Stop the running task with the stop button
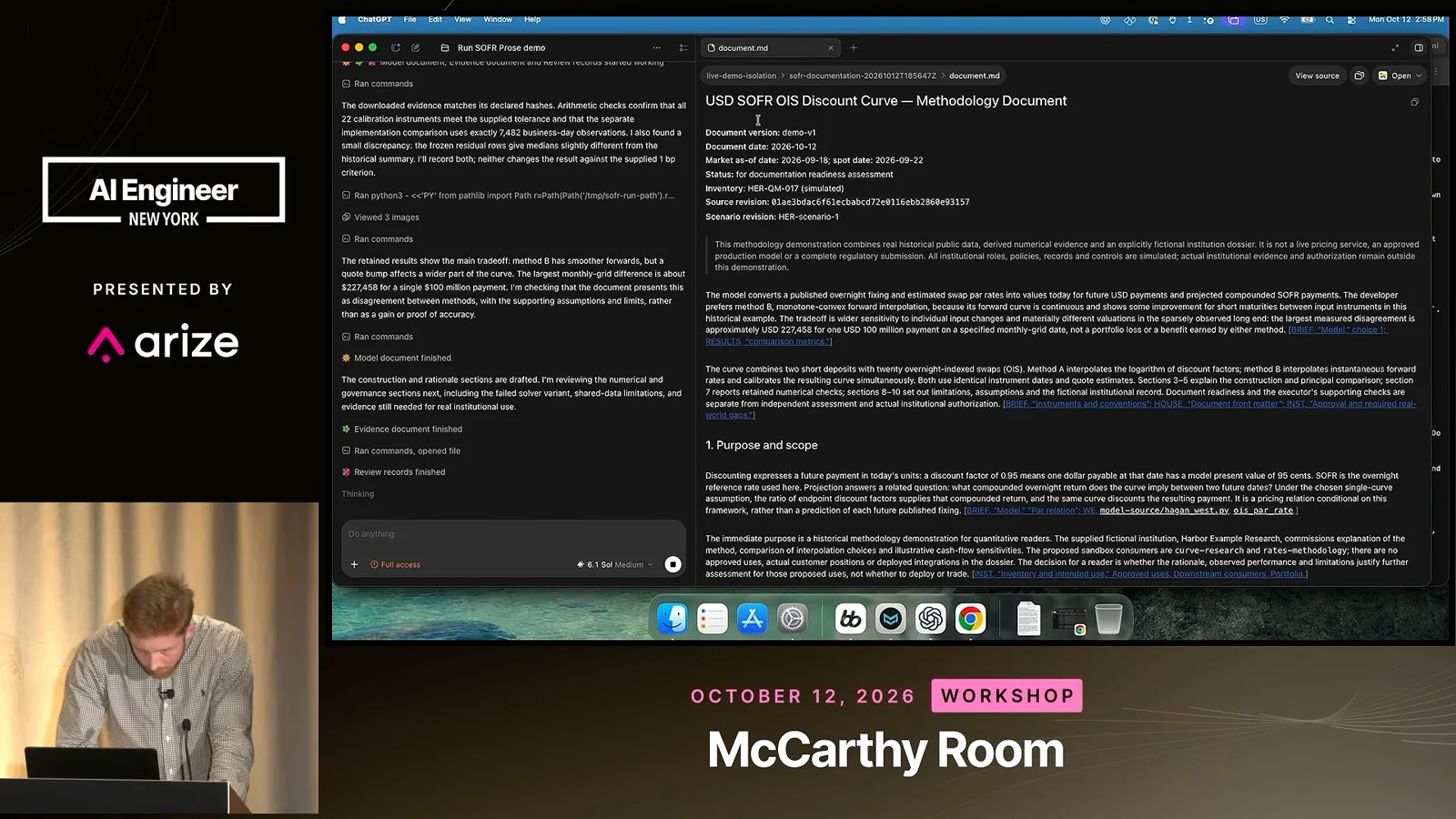Viewport: 1456px width, 819px height. 672,564
